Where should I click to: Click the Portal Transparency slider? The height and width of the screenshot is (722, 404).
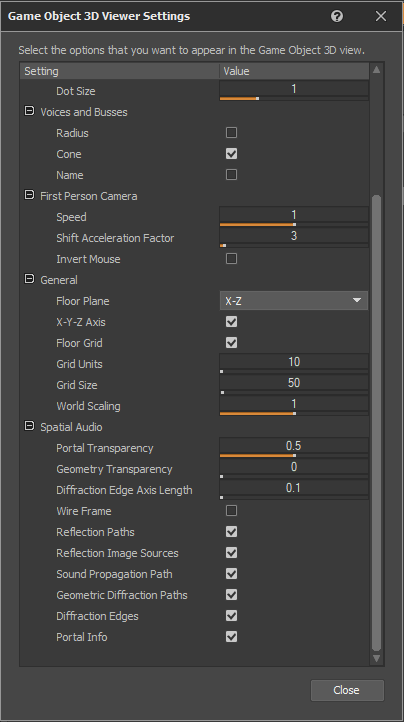(293, 455)
